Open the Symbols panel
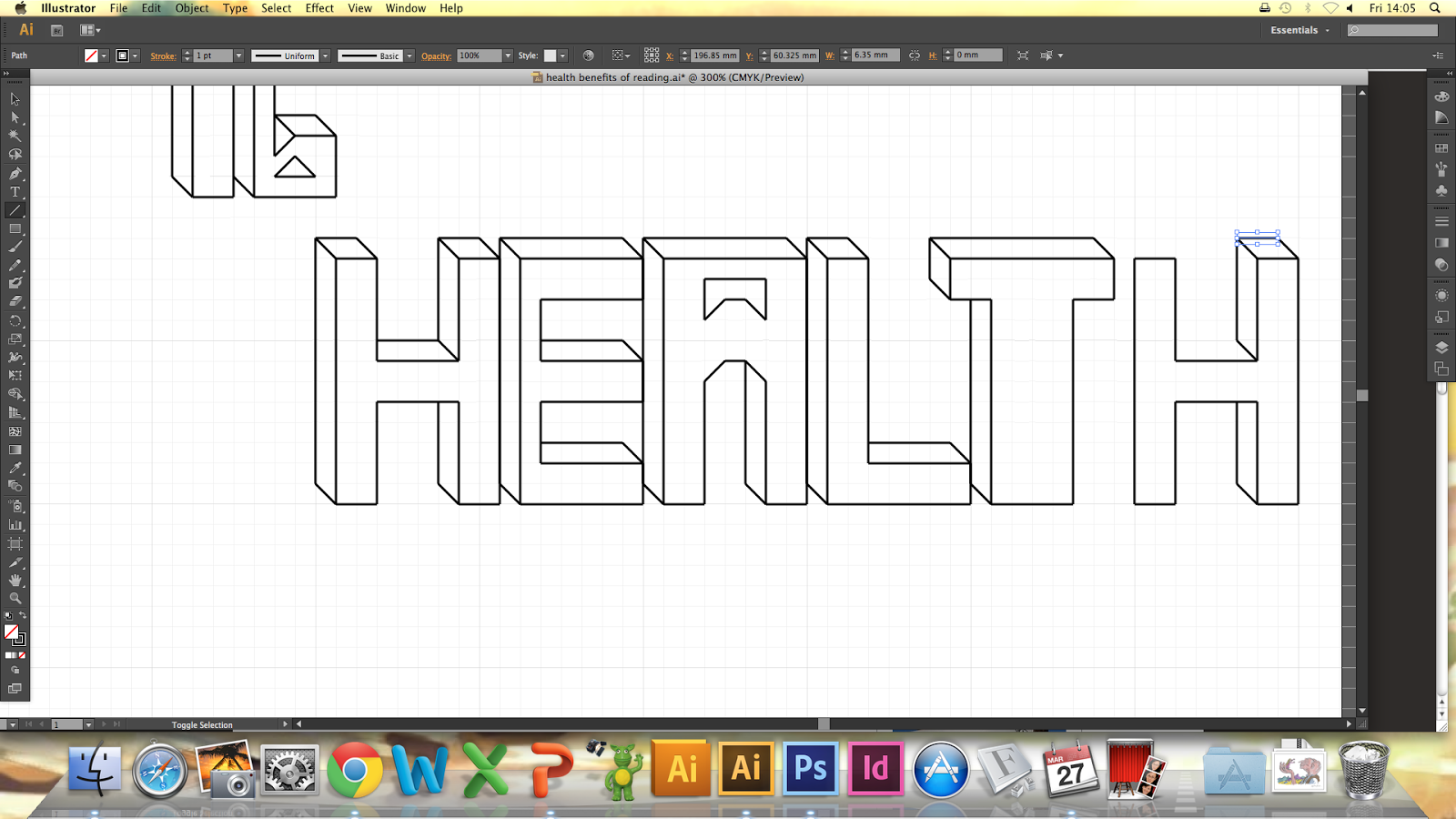This screenshot has width=1456, height=819. [x=1441, y=191]
